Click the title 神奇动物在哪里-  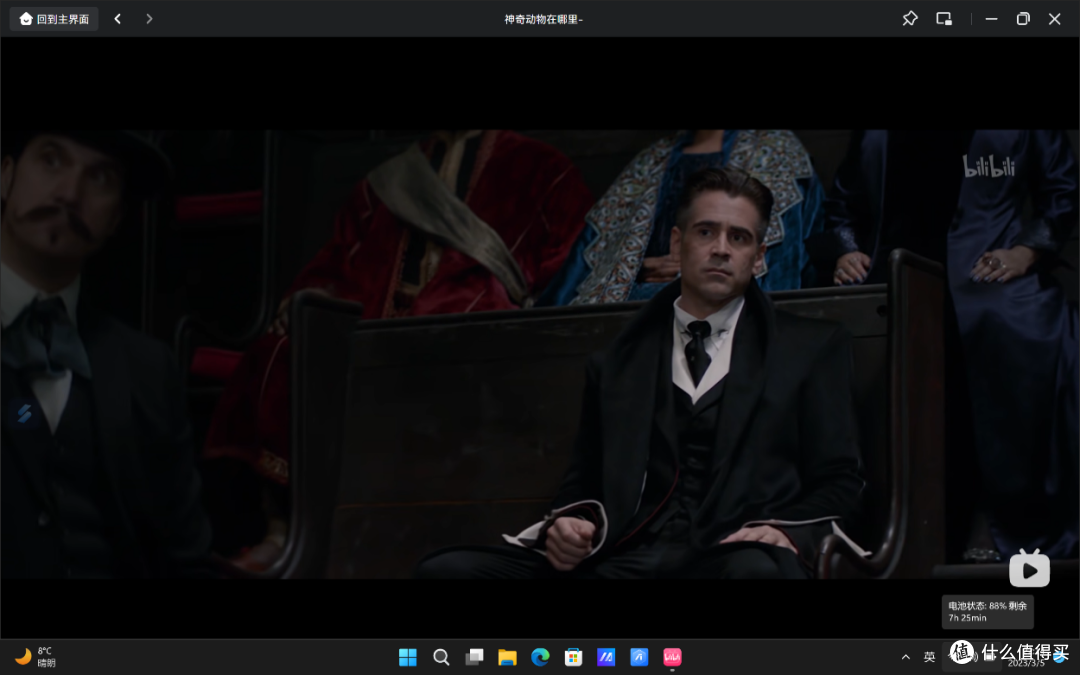click(543, 19)
